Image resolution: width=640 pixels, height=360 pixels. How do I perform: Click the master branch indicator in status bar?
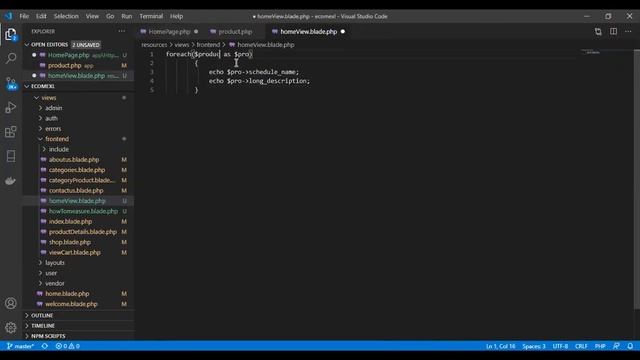click(x=20, y=346)
